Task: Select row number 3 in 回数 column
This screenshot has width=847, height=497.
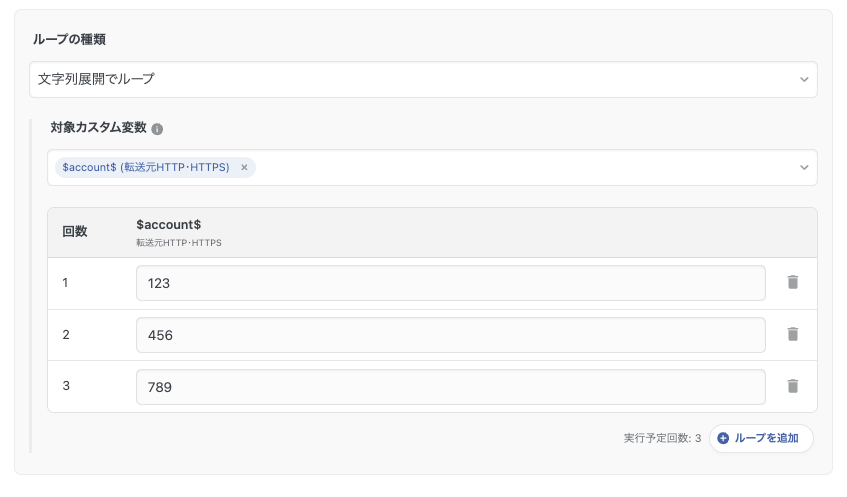Action: coord(66,386)
